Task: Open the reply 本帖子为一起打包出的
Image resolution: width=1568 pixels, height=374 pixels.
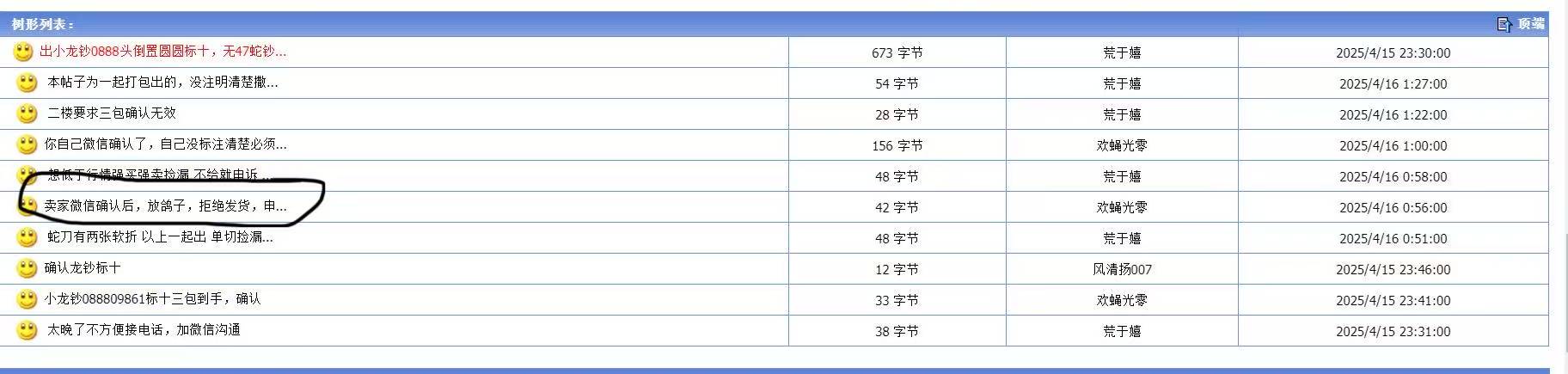Action: 162,83
